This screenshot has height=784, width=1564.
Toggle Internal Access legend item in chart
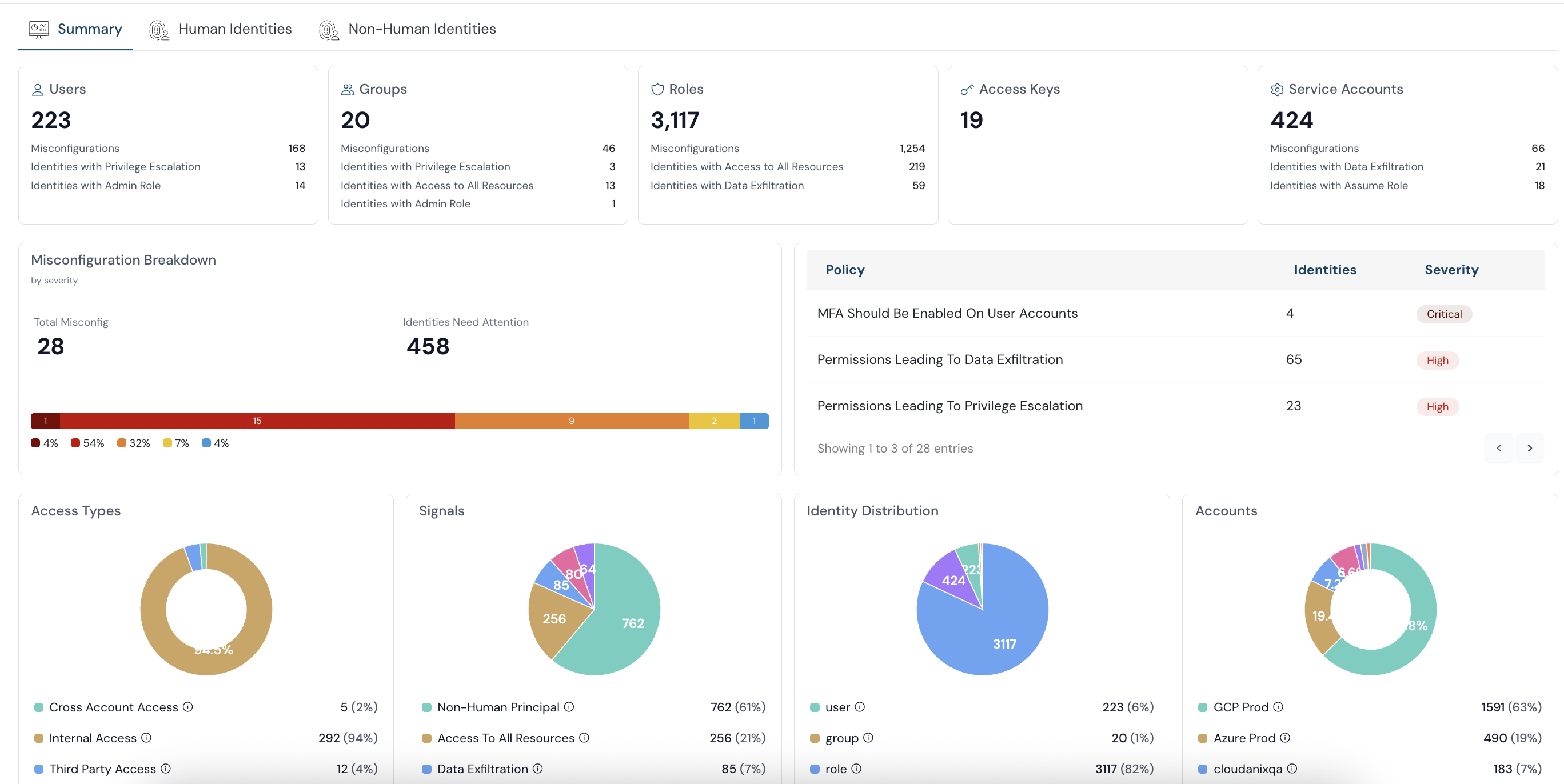(x=92, y=738)
